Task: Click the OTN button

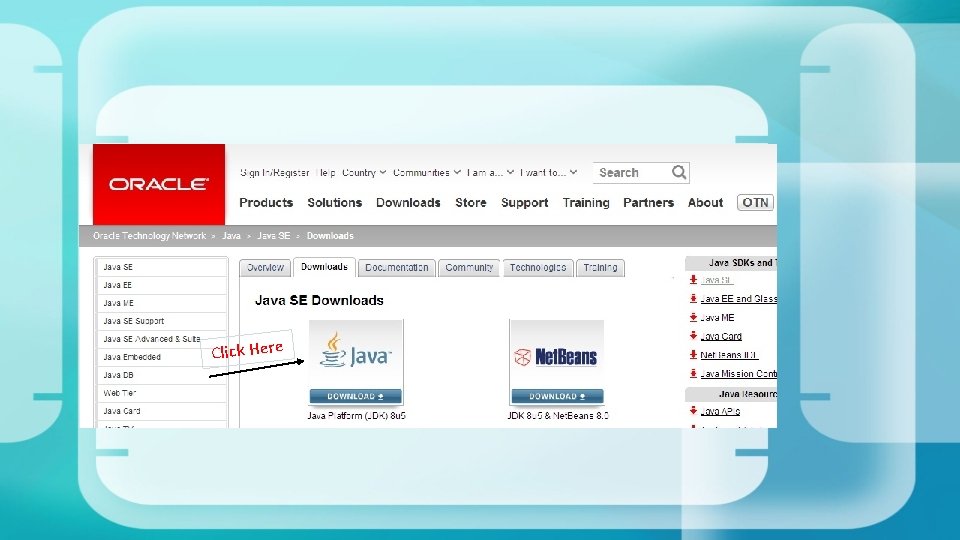Action: (x=756, y=203)
